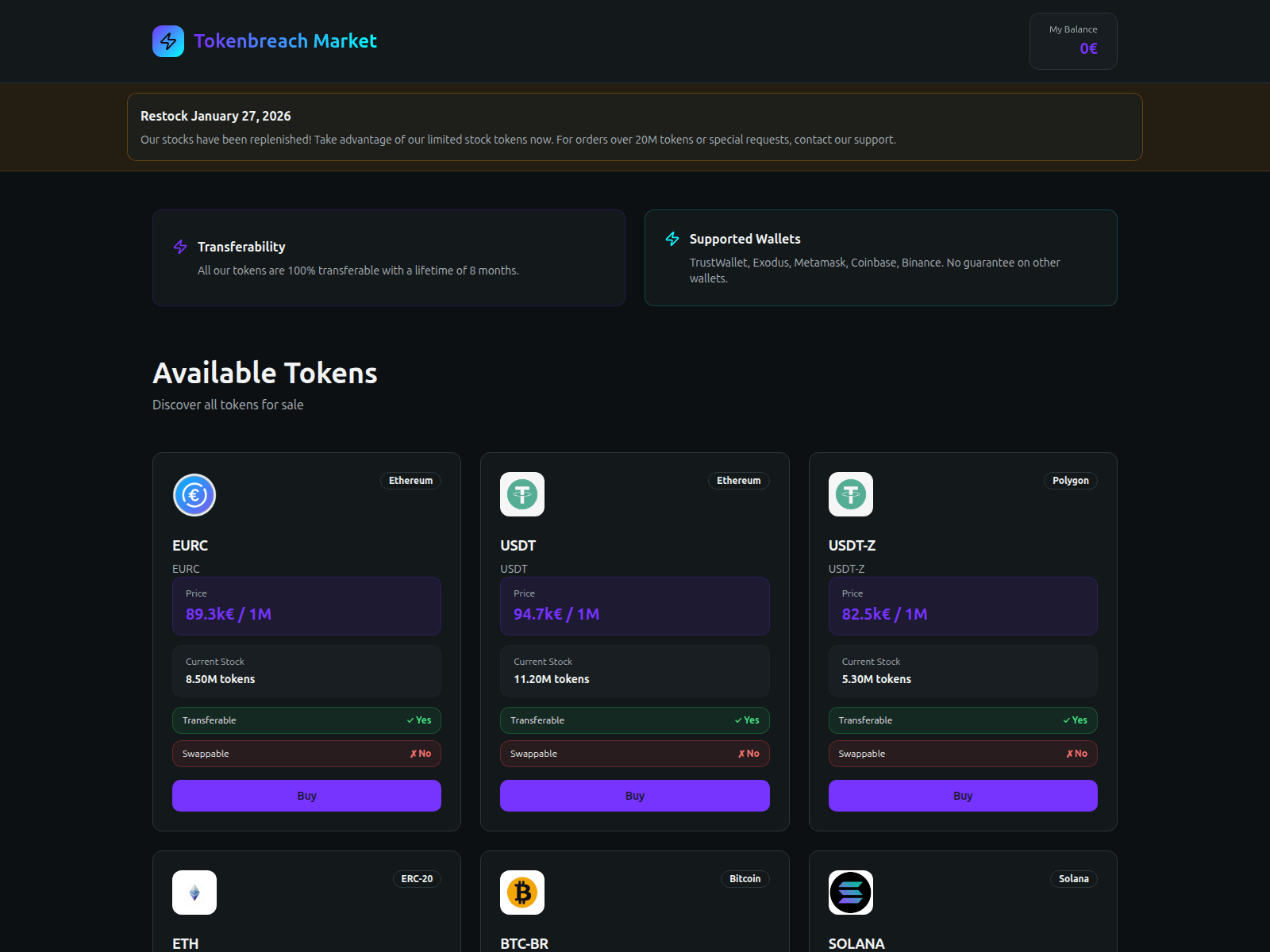Click the ERC-20 badge on ETH card
Image resolution: width=1270 pixels, height=952 pixels.
pos(417,879)
